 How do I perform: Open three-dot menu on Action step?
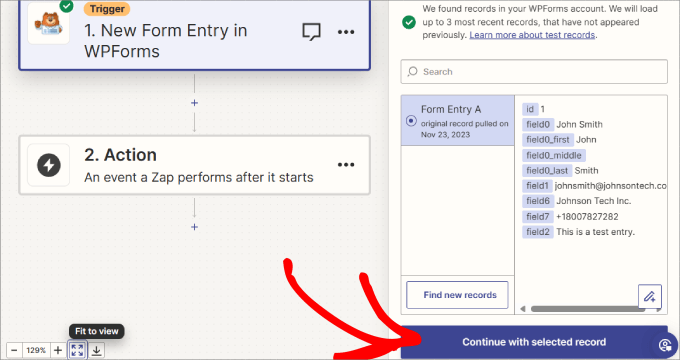346,165
